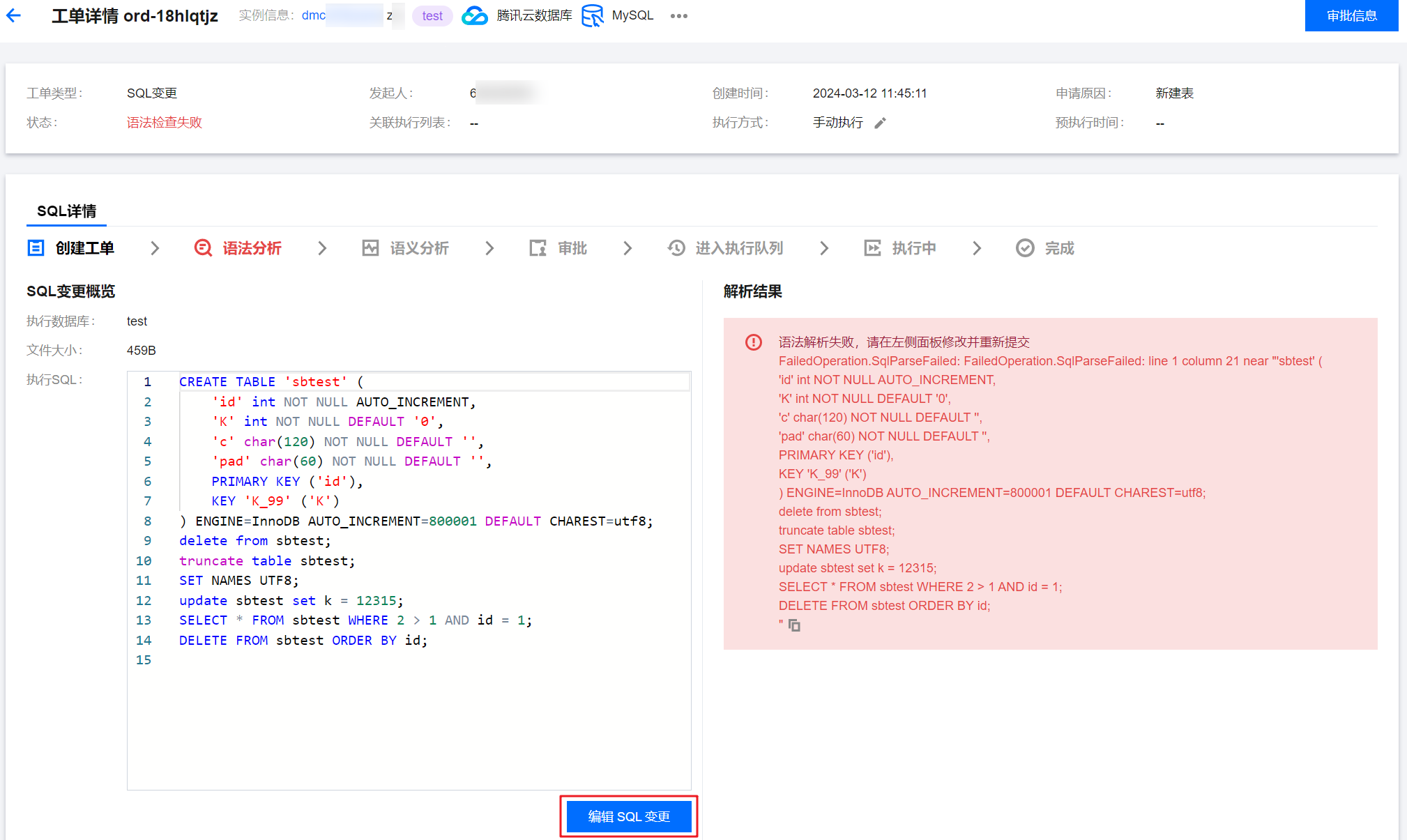The height and width of the screenshot is (840, 1407).
Task: Copy the parse error with the copy icon
Action: point(794,625)
